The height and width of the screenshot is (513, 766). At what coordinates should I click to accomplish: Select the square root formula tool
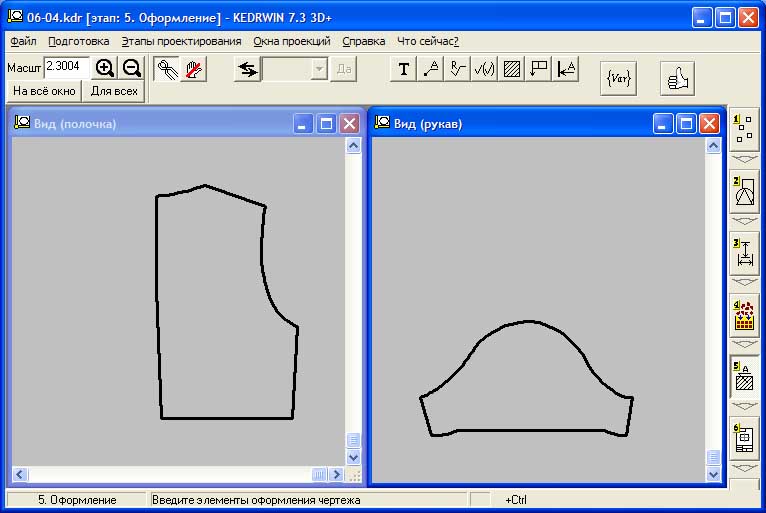(484, 69)
